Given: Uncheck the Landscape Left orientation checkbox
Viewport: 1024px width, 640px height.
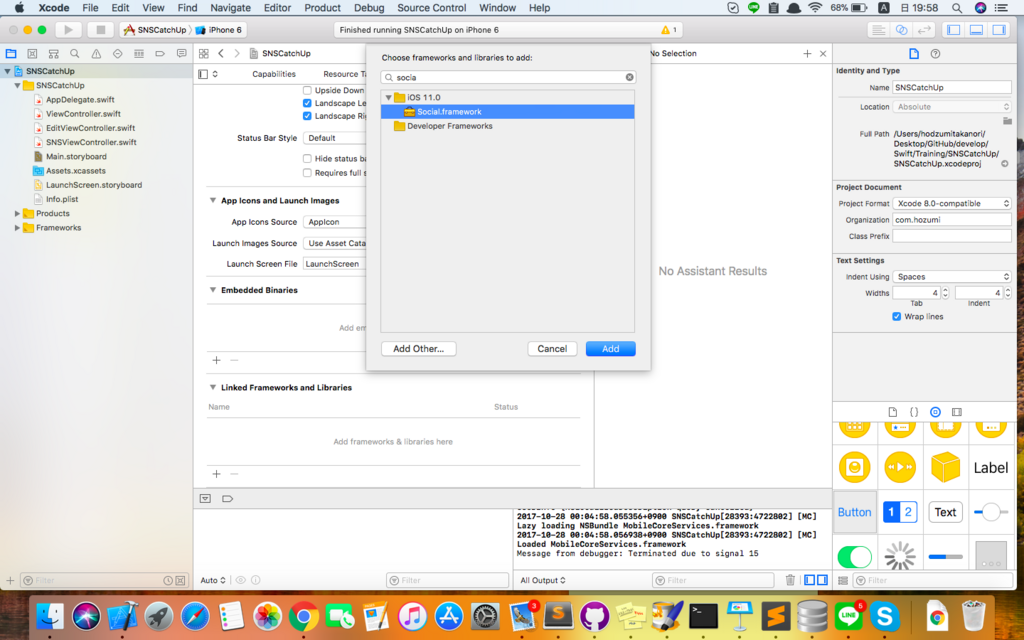Looking at the screenshot, I should [x=307, y=103].
